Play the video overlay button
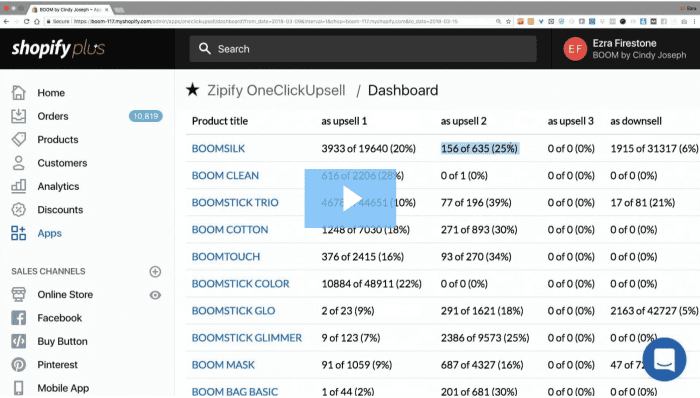Image resolution: width=700 pixels, height=398 pixels. [x=350, y=199]
